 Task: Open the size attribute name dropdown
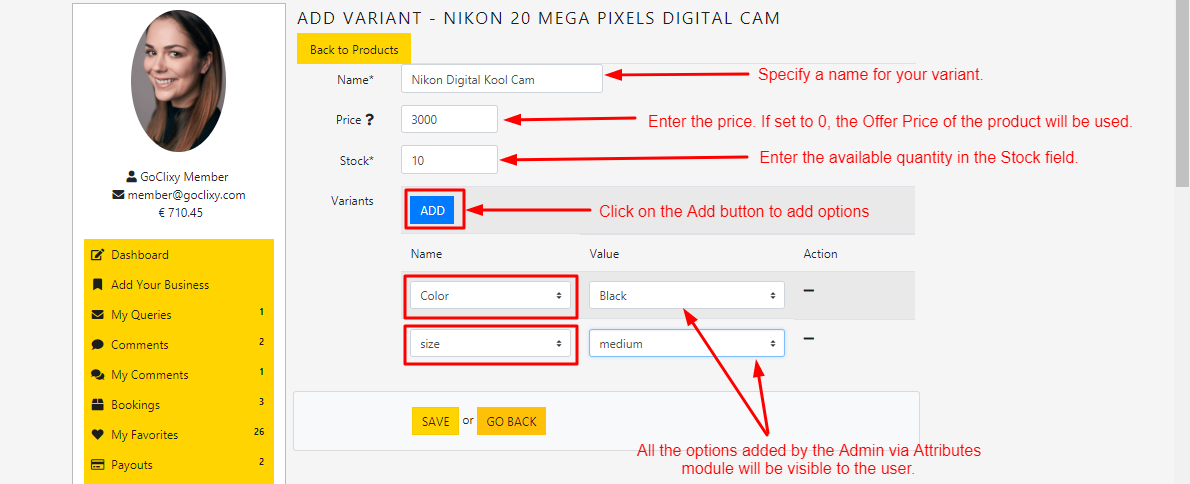(490, 344)
